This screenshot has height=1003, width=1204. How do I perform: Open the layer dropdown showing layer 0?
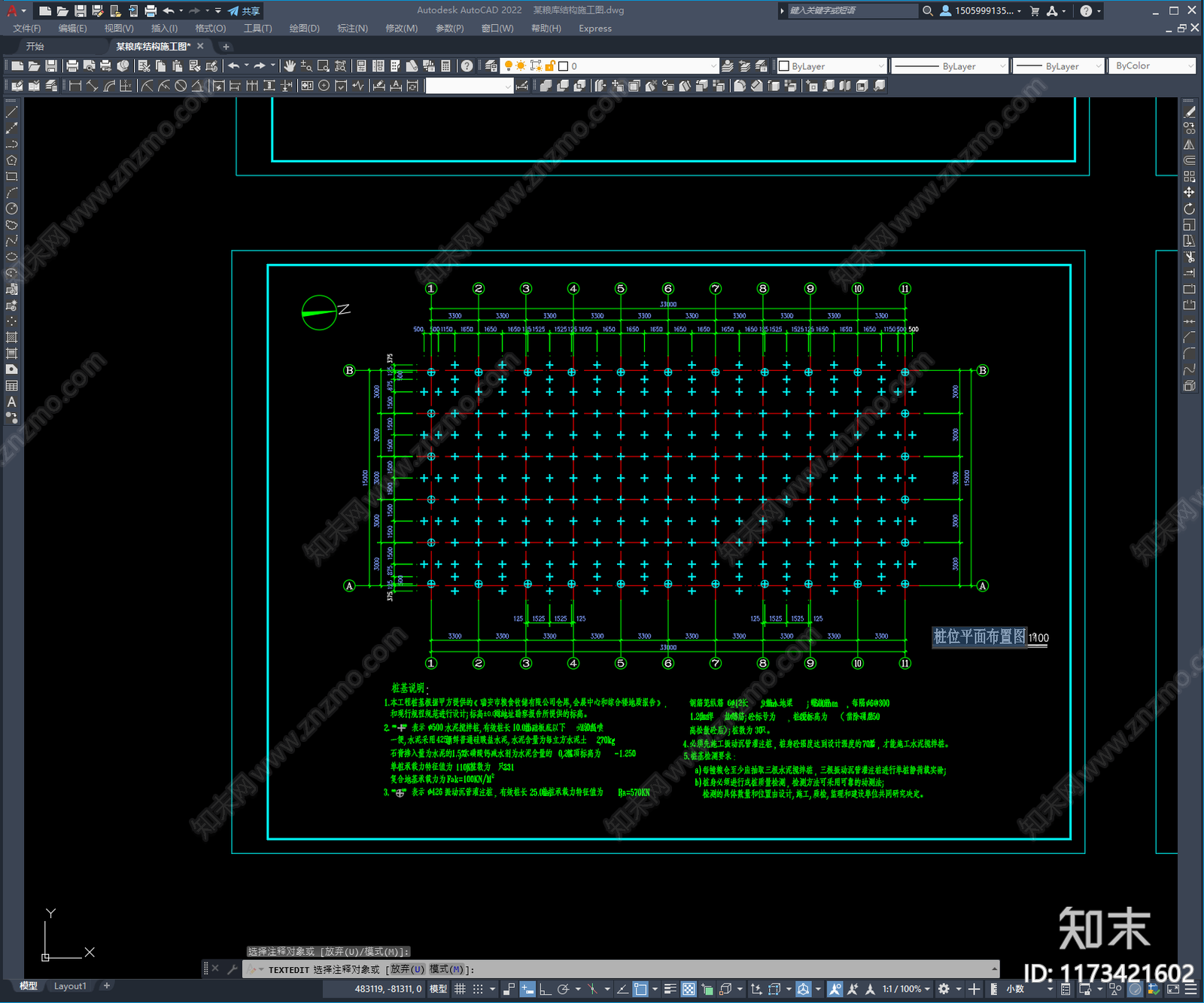[x=610, y=66]
